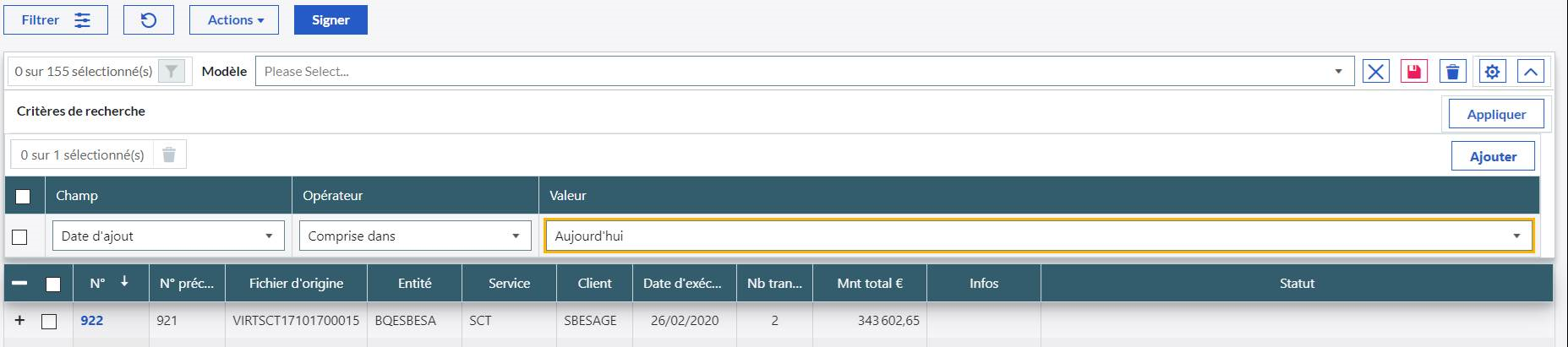Check the Date d'ajout criteria row checkbox
1568x347 pixels.
coord(20,236)
